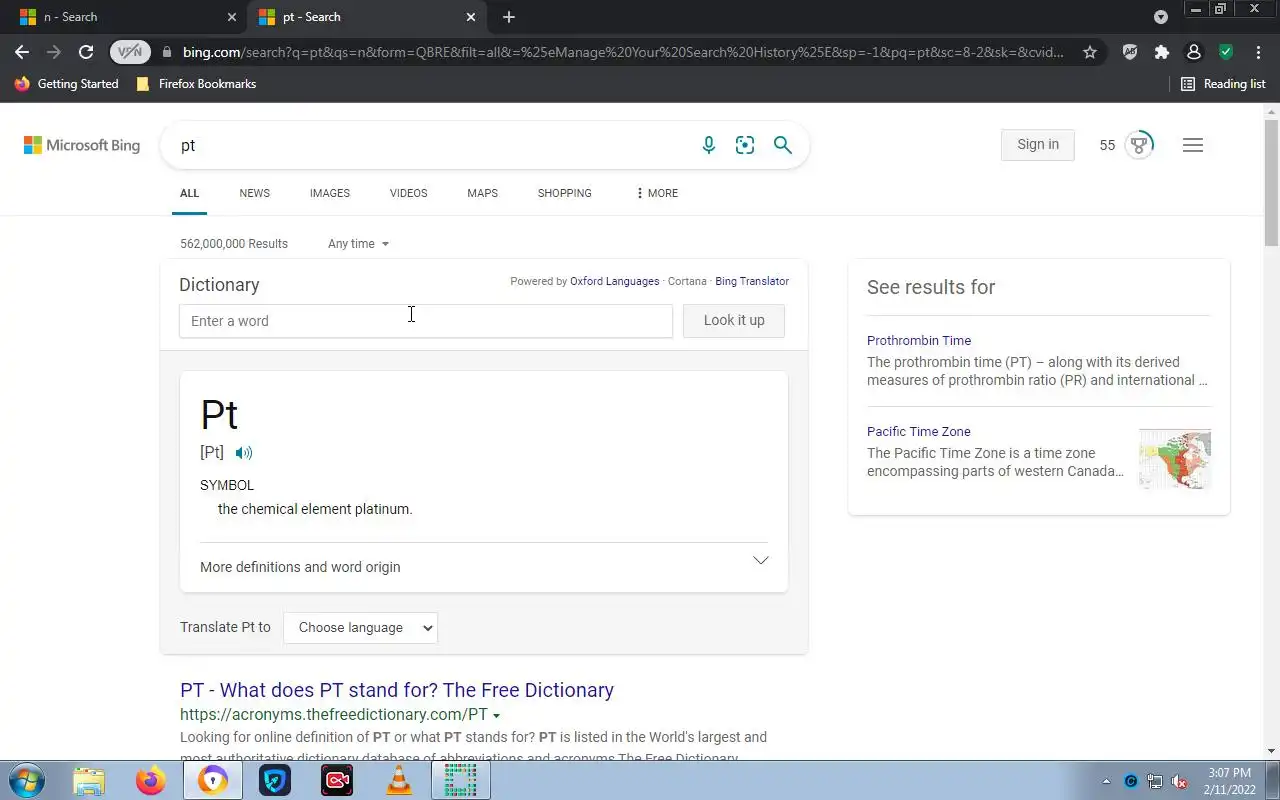Click the '562,000,000 Results' count

[x=234, y=244]
